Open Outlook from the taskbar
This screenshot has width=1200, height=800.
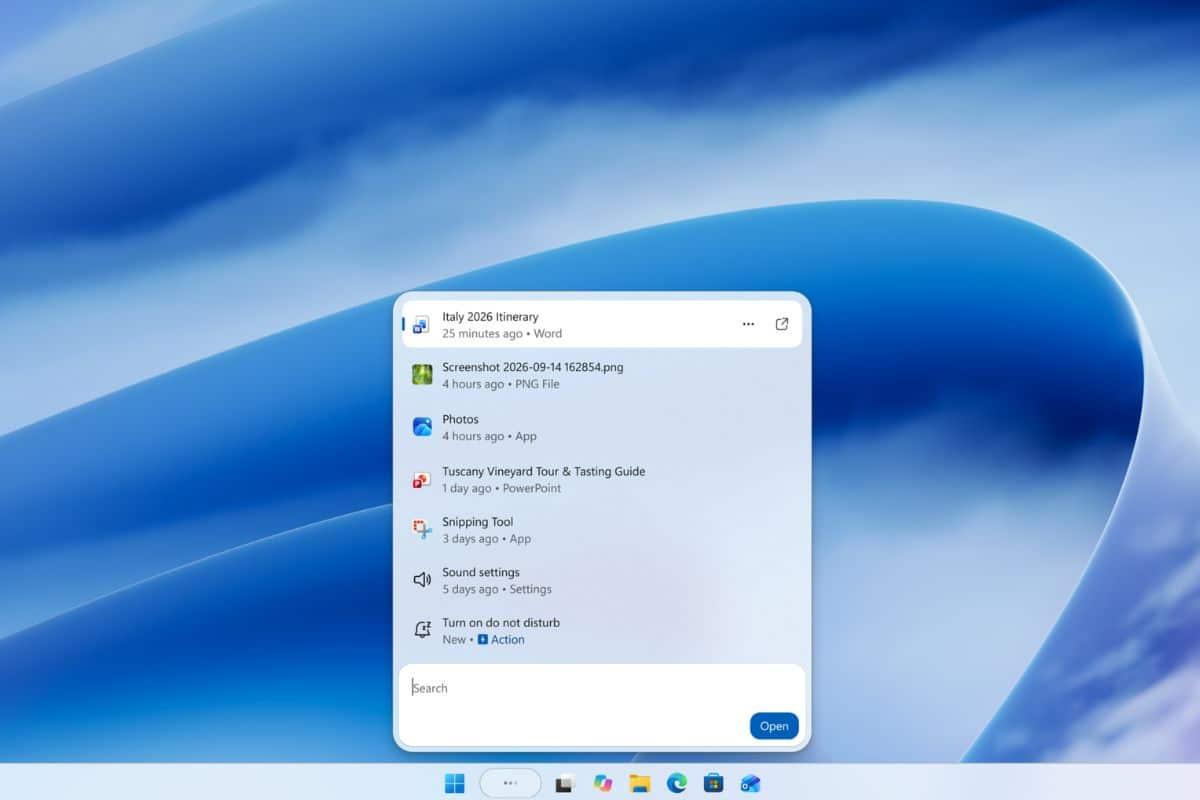point(750,783)
